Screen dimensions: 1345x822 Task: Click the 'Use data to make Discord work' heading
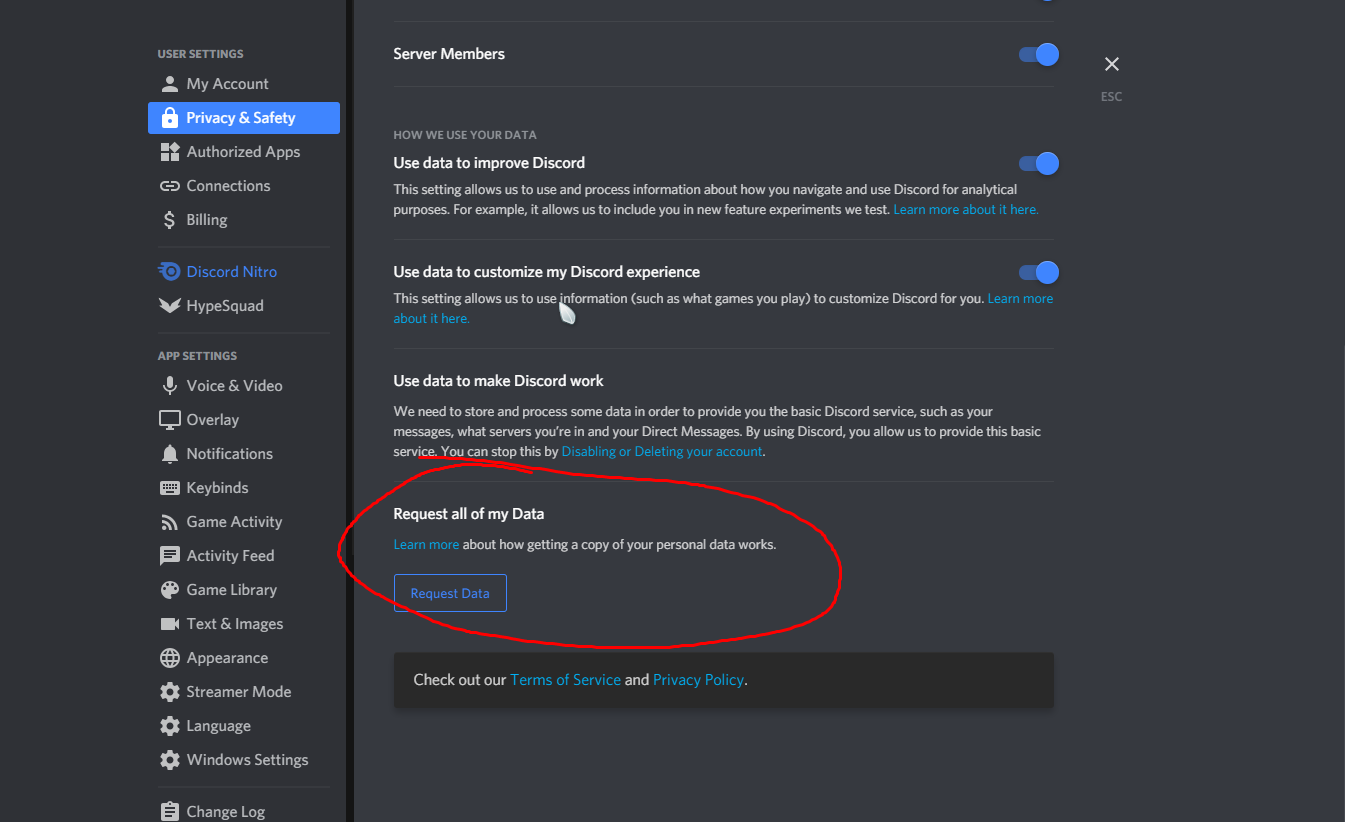pyautogui.click(x=499, y=381)
